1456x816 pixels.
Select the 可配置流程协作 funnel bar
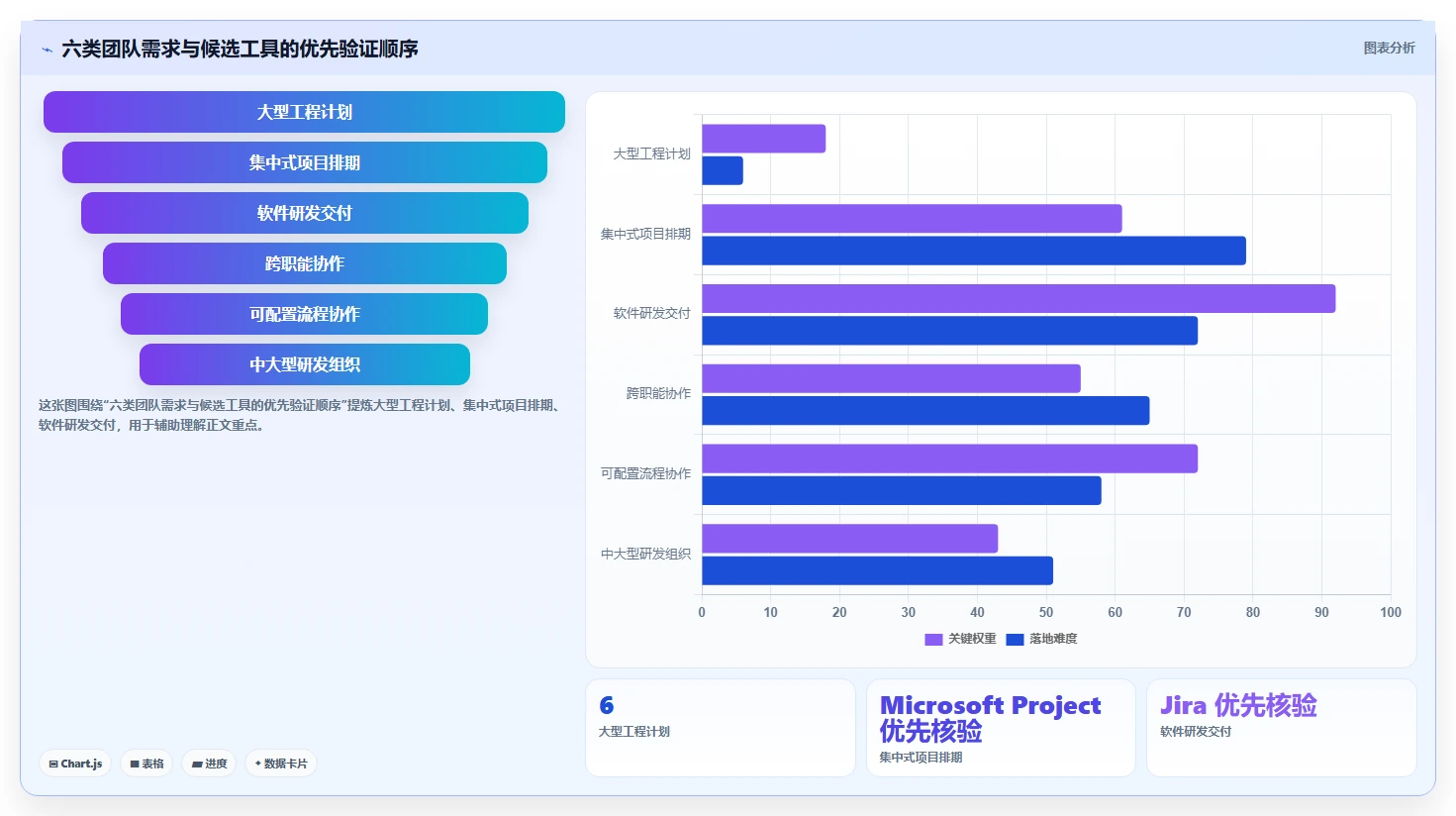pyautogui.click(x=304, y=314)
